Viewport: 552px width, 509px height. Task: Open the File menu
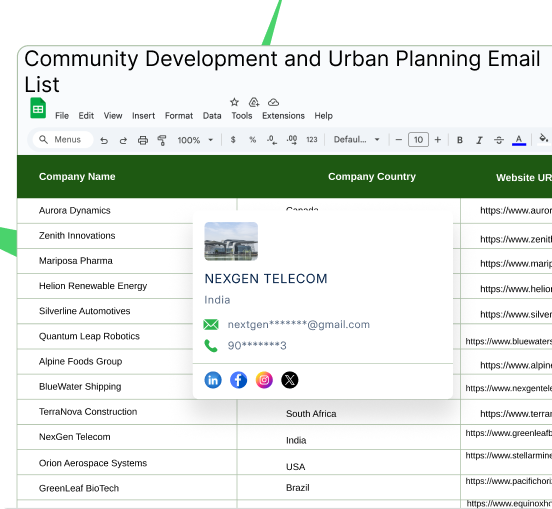coord(62,116)
